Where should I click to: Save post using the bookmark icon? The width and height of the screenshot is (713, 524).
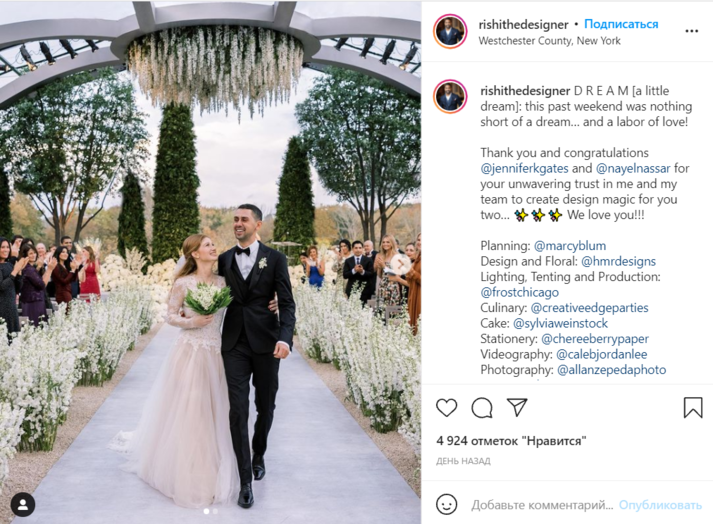click(693, 407)
